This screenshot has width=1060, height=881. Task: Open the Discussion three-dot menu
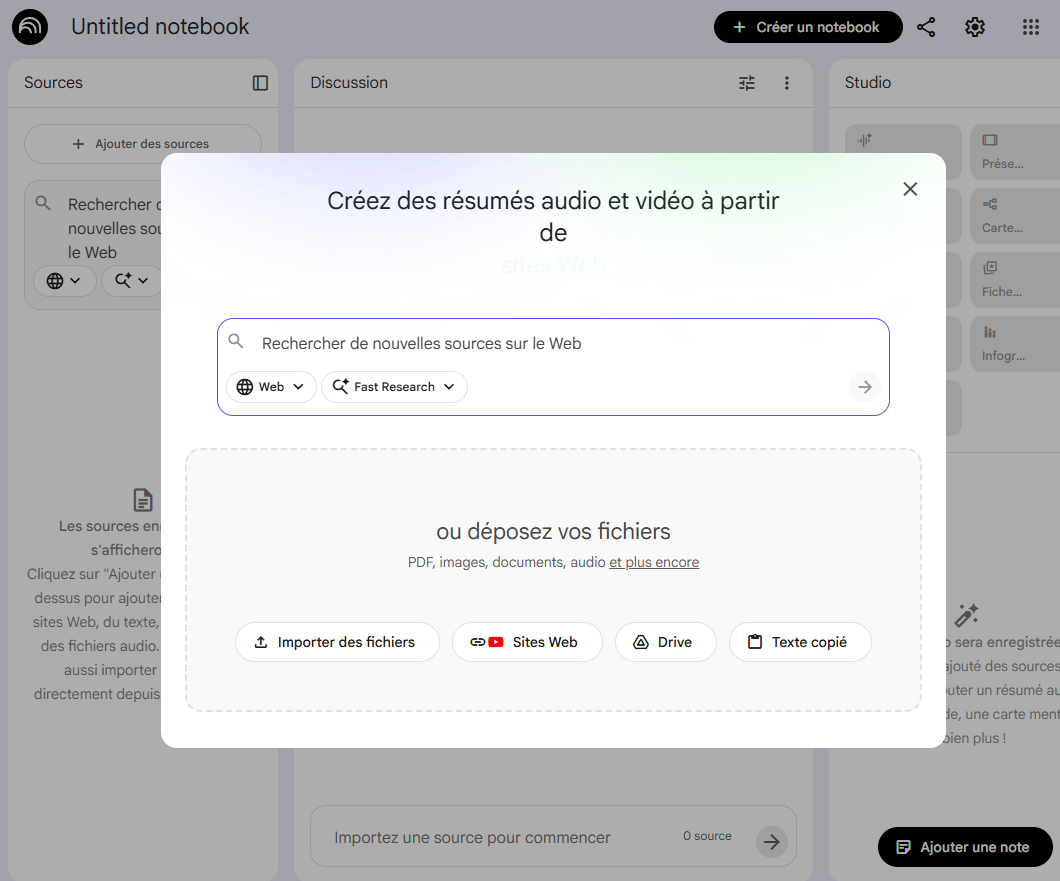tap(787, 83)
